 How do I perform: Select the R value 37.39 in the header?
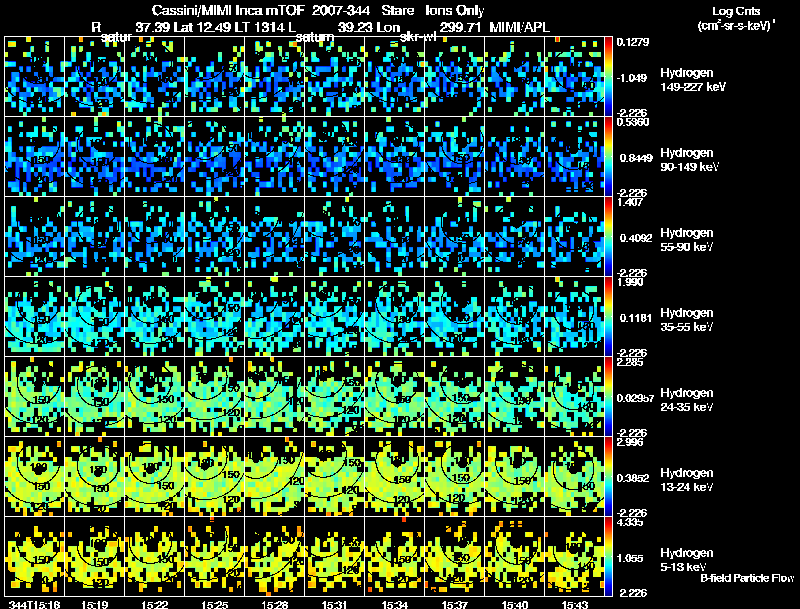pyautogui.click(x=153, y=27)
